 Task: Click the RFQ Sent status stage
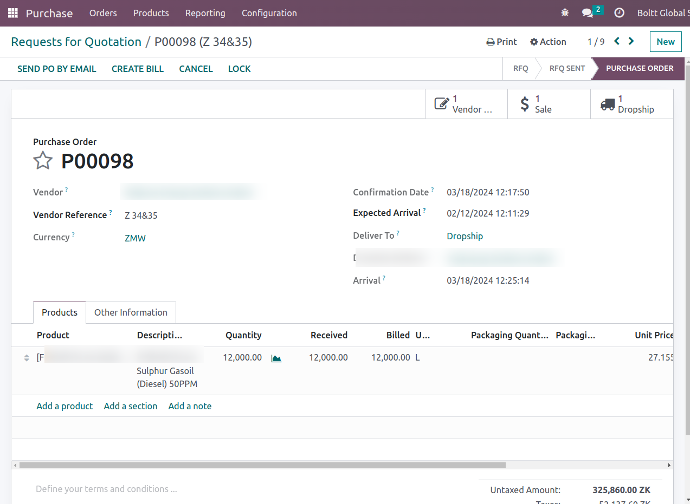pyautogui.click(x=567, y=69)
